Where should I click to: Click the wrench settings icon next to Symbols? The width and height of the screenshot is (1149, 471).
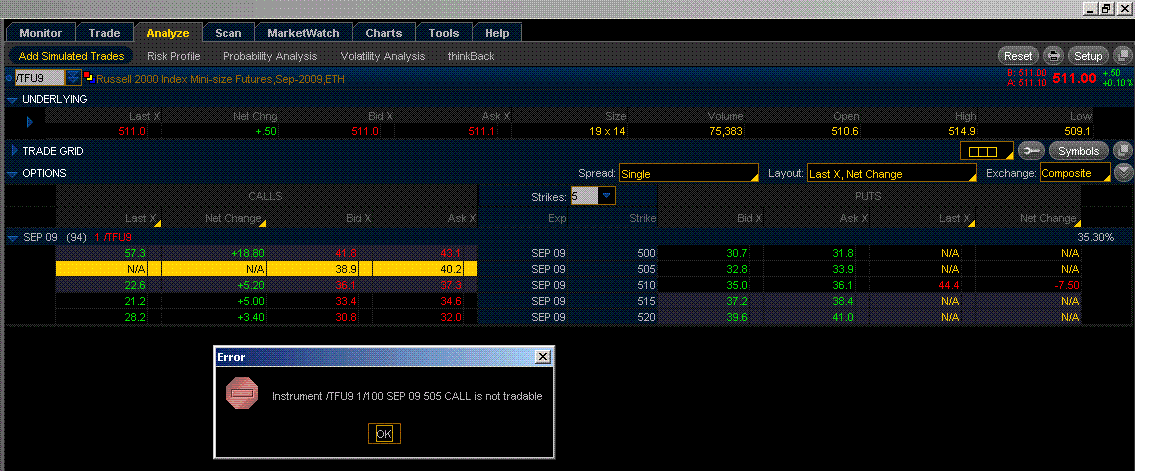(1031, 151)
